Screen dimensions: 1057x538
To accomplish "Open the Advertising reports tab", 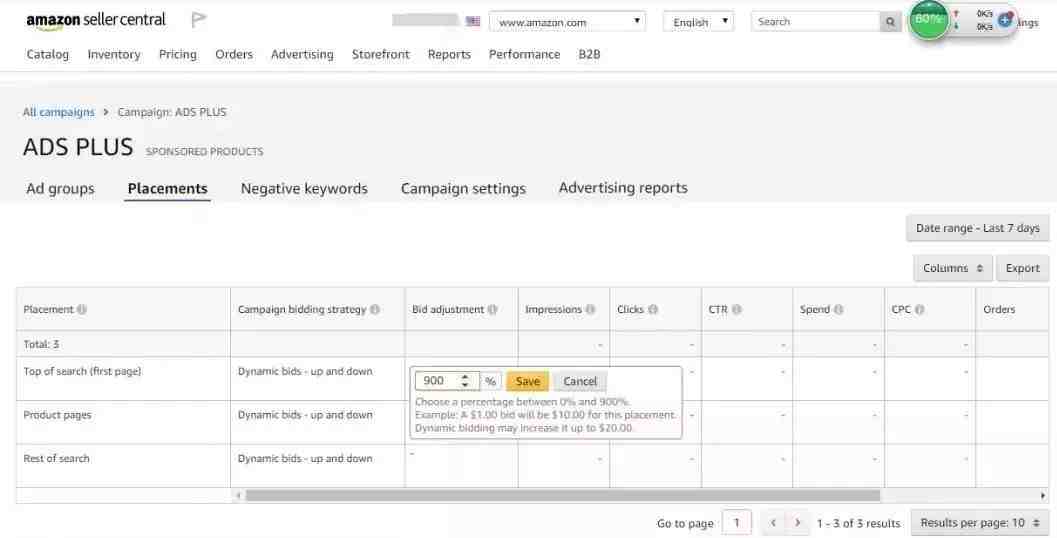I will (x=623, y=188).
